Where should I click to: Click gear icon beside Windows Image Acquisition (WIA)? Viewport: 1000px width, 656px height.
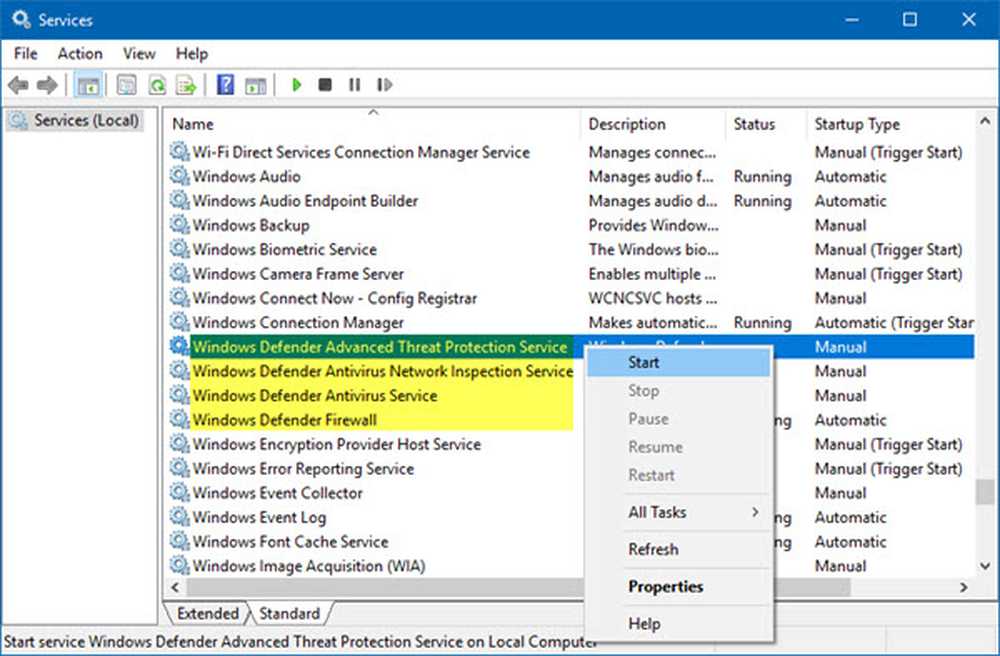point(179,565)
